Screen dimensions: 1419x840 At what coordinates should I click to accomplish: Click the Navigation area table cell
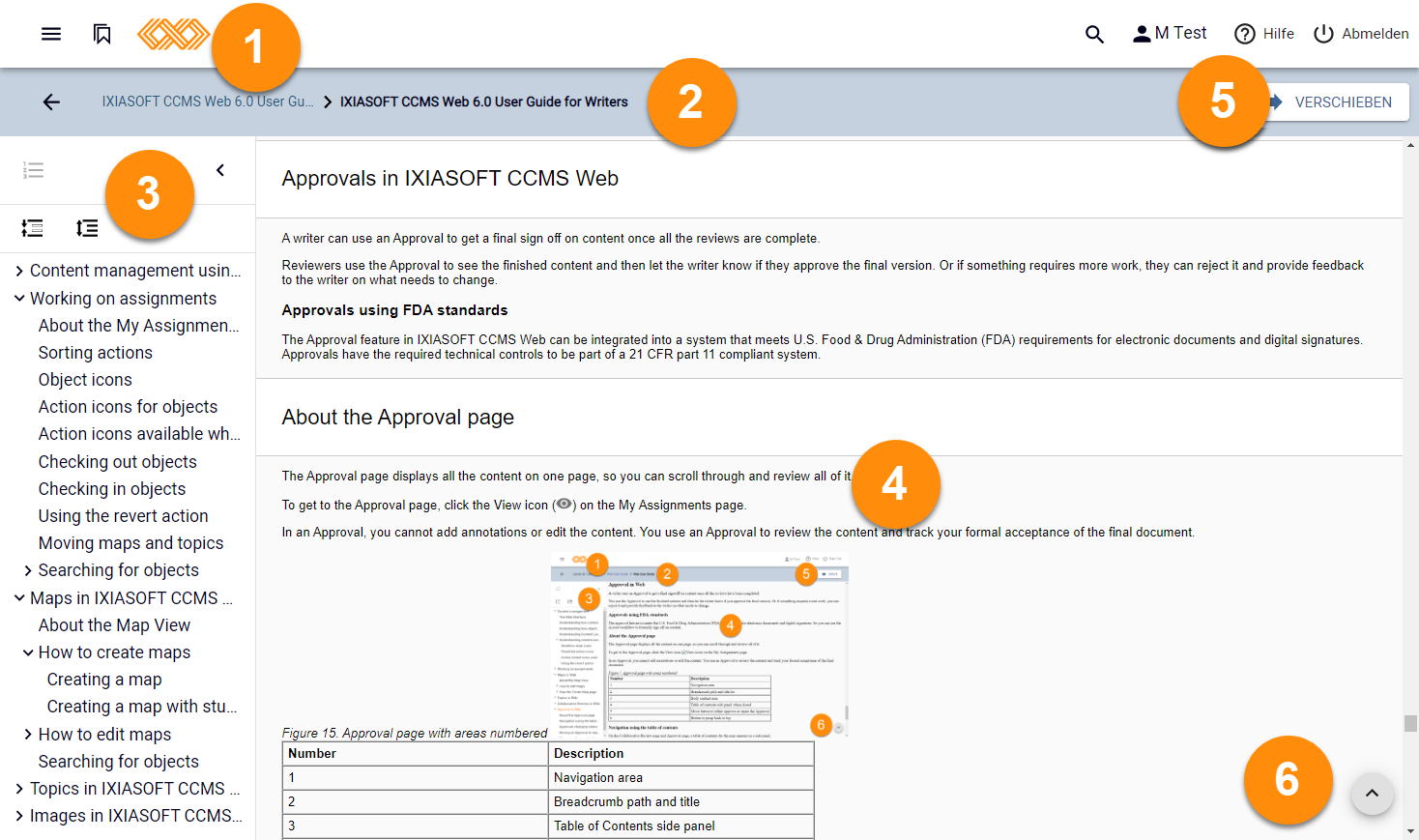click(x=681, y=778)
